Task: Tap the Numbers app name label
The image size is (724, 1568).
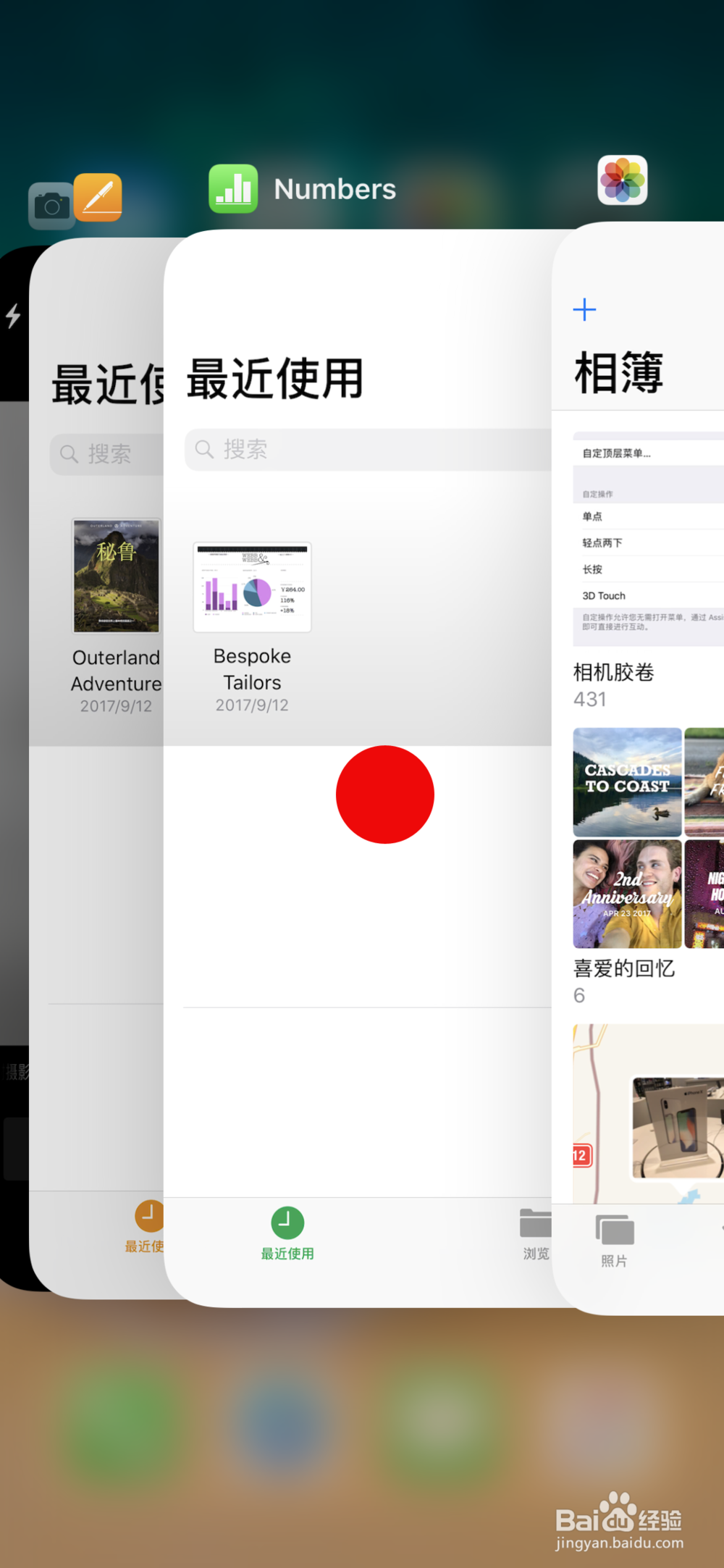Action: 335,189
